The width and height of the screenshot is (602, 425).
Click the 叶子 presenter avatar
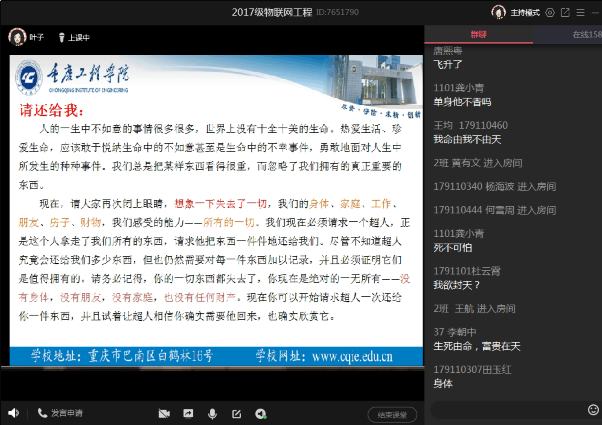(17, 36)
